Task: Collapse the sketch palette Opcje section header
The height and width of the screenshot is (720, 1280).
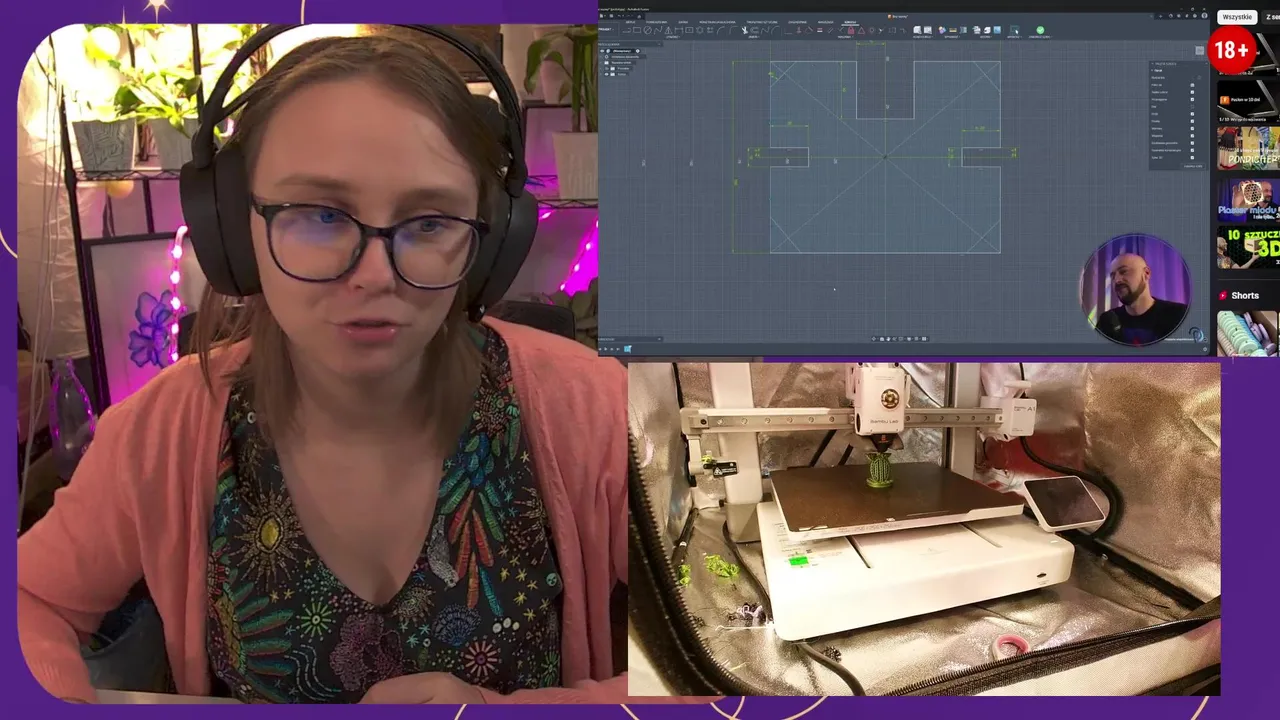Action: (1158, 71)
